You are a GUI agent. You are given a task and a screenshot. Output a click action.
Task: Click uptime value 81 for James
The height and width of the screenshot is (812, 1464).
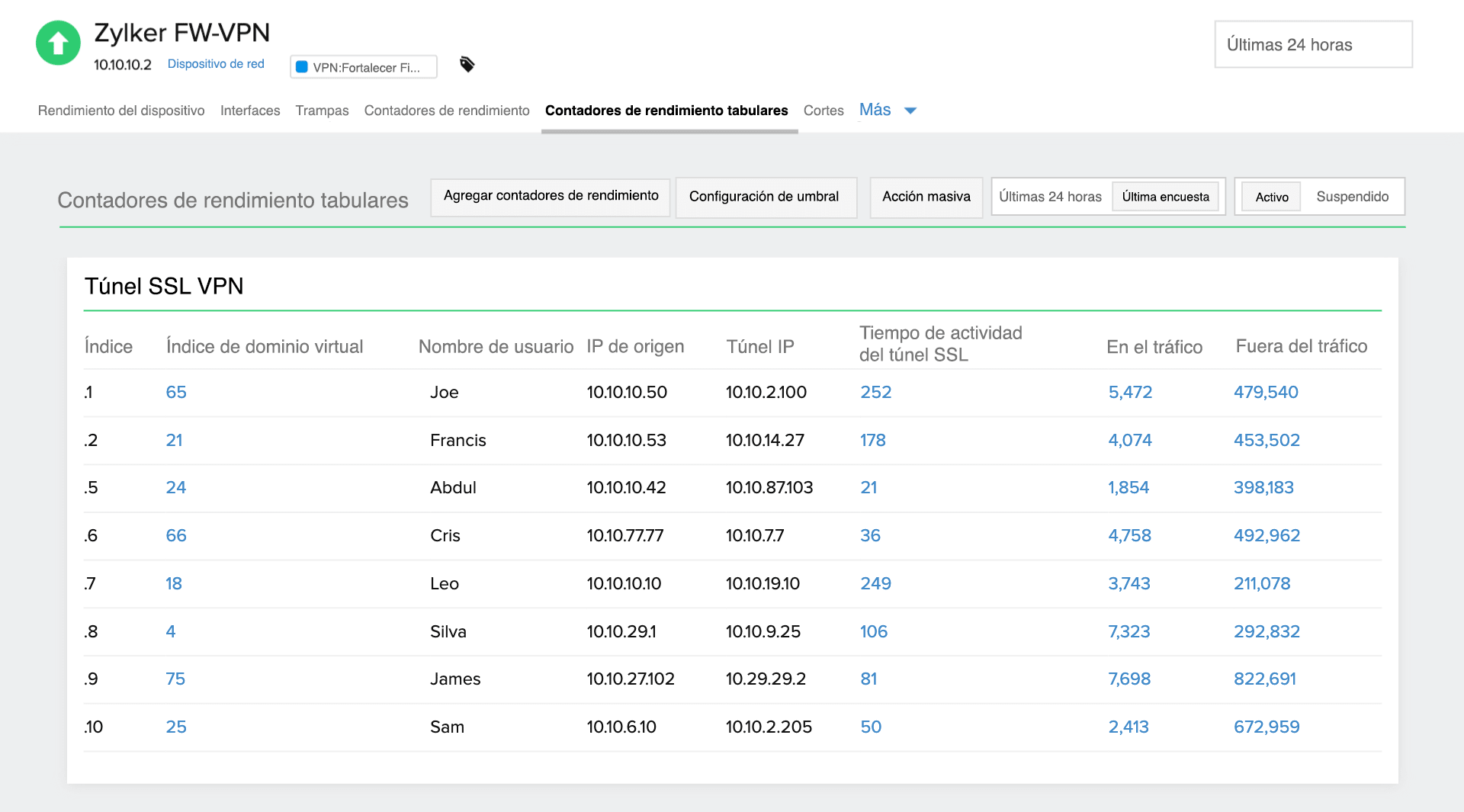[868, 679]
